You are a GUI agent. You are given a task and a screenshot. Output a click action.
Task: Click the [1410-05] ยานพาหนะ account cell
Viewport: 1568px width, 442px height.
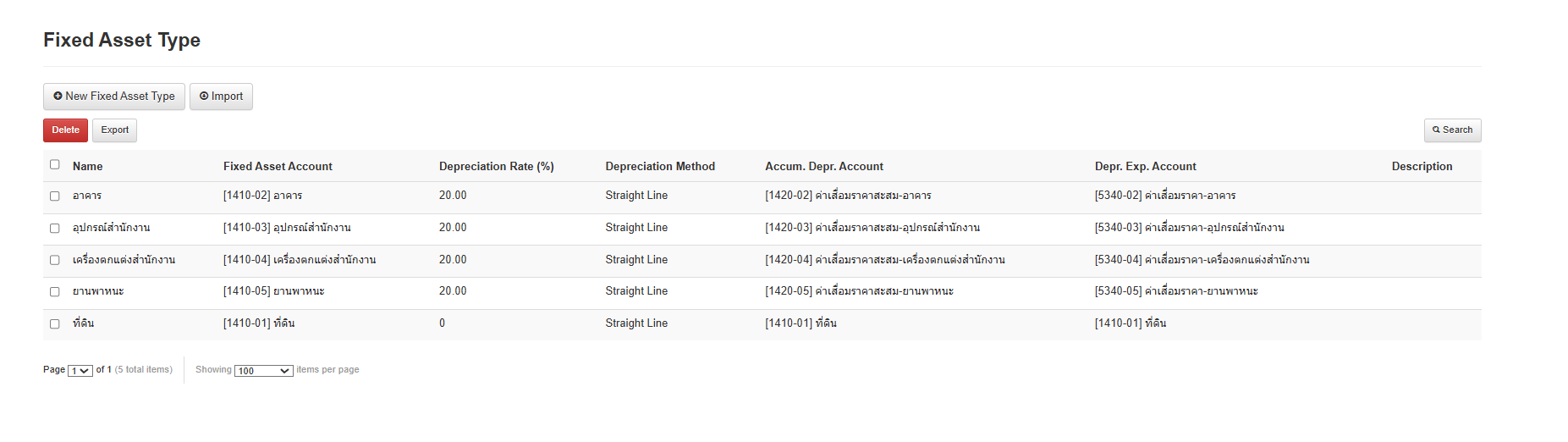(274, 291)
